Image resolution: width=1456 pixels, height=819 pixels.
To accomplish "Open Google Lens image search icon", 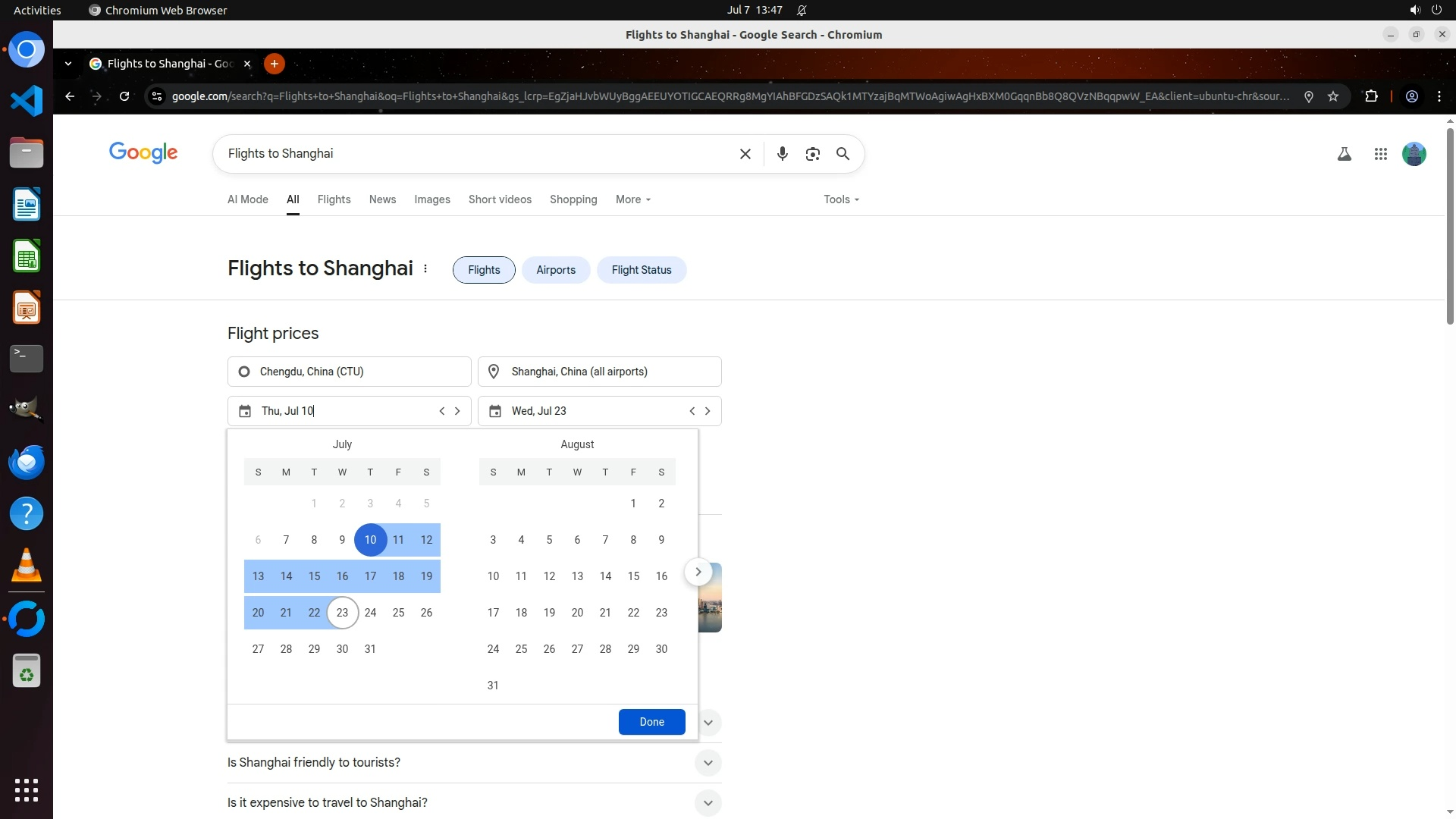I will (812, 154).
